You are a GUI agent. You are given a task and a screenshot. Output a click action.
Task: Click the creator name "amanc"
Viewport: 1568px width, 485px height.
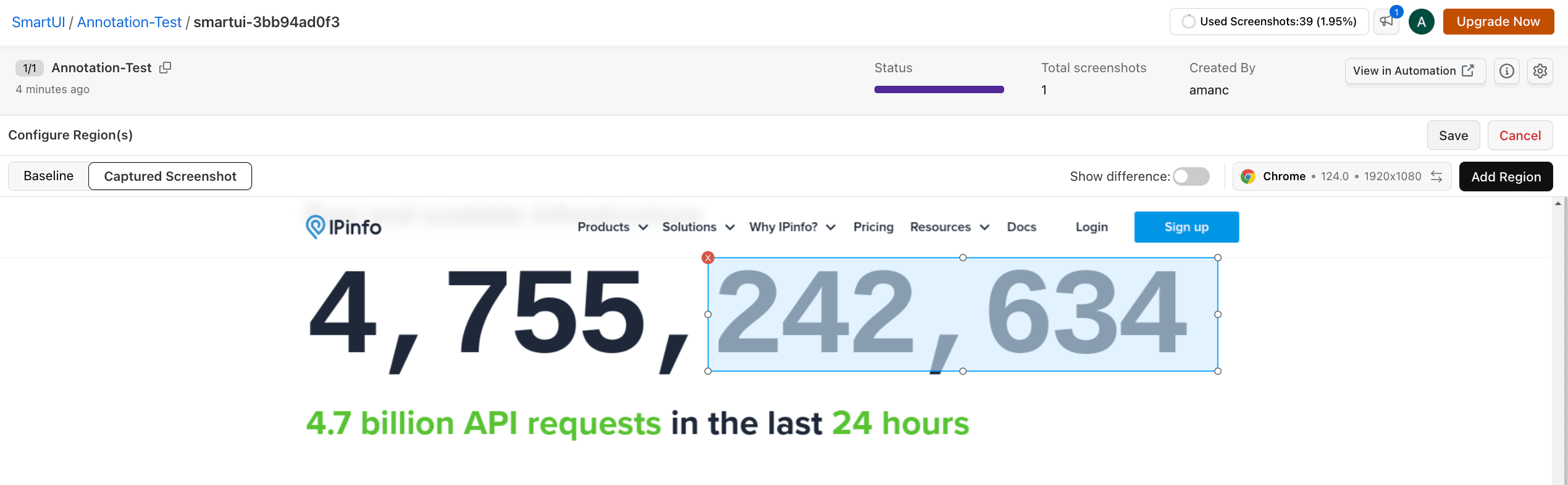(1209, 90)
